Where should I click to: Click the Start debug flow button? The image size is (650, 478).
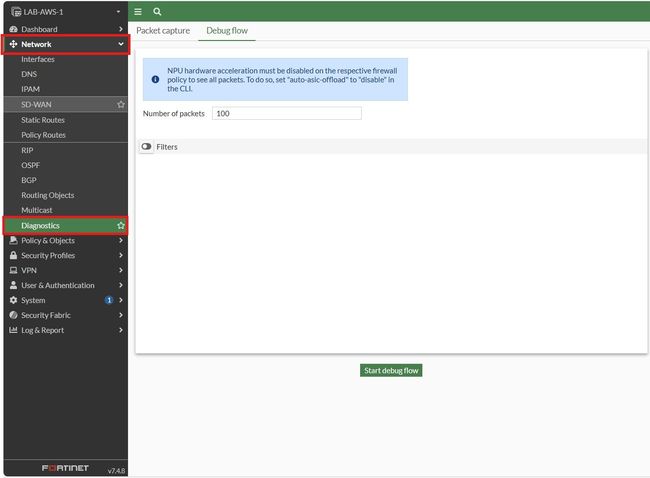click(x=391, y=371)
